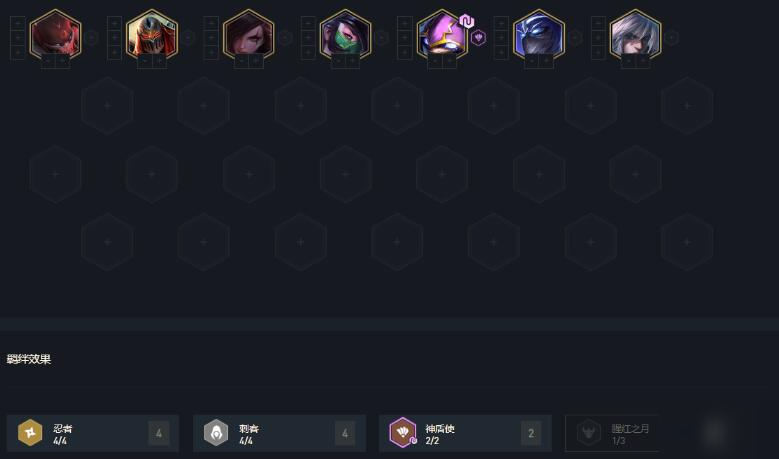Click the 羁绊效果 section heading

click(29, 359)
